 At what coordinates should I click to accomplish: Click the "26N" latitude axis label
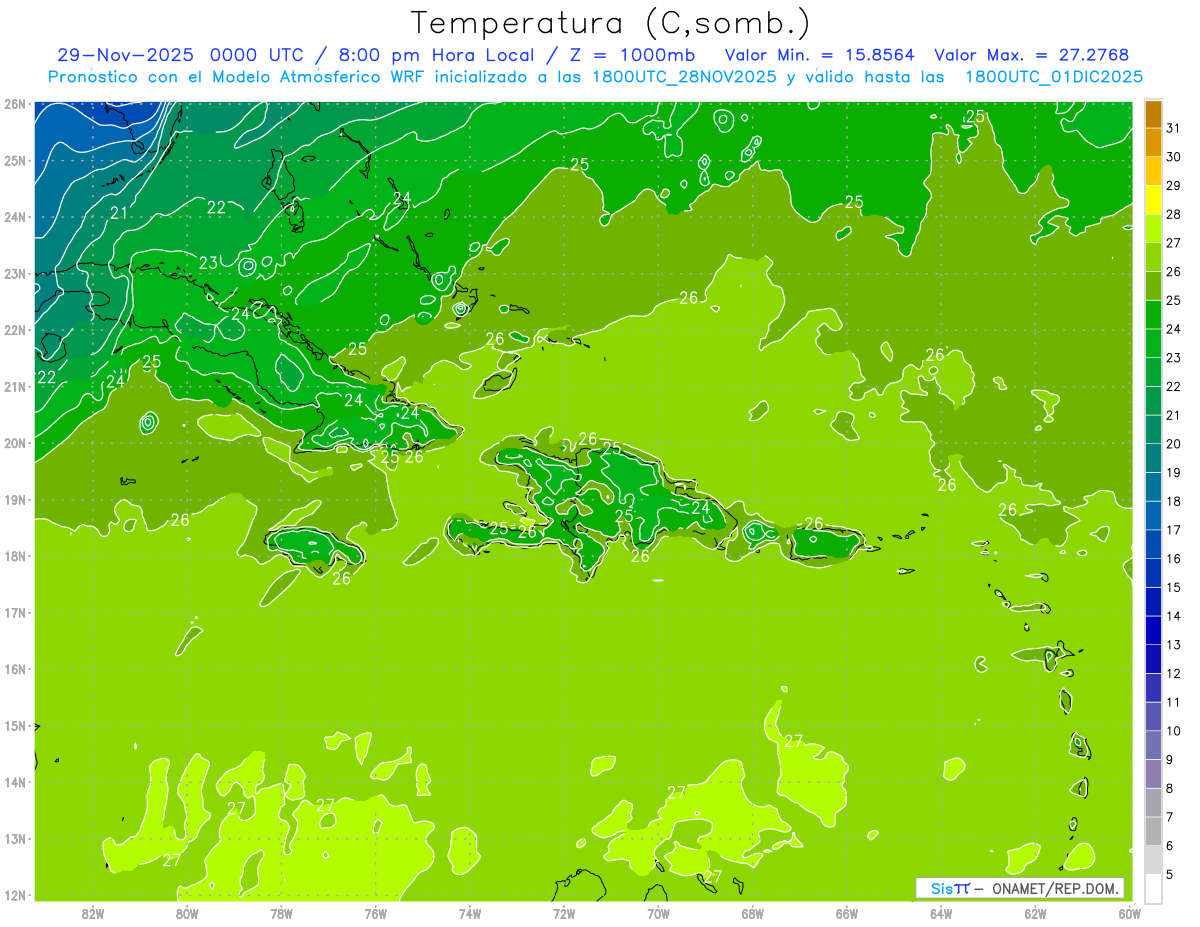tap(15, 104)
